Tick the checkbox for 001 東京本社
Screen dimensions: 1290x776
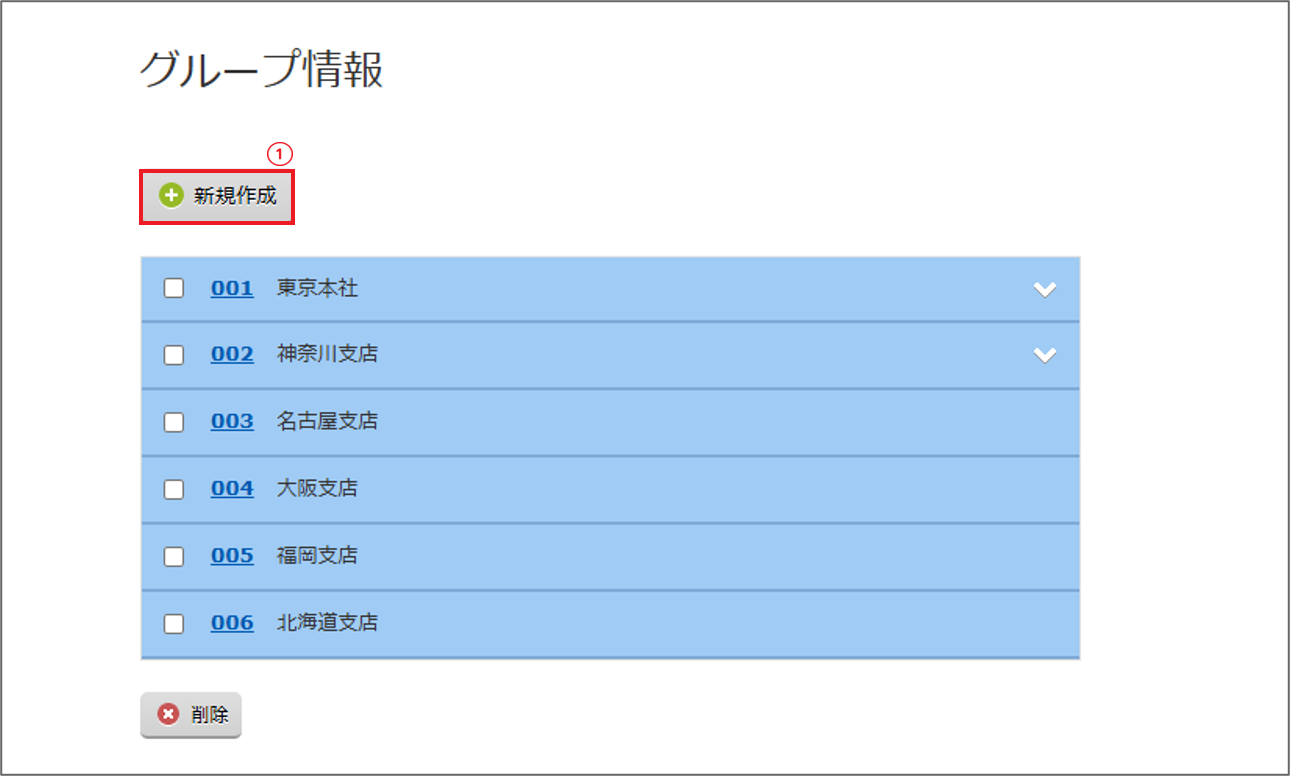tap(174, 288)
